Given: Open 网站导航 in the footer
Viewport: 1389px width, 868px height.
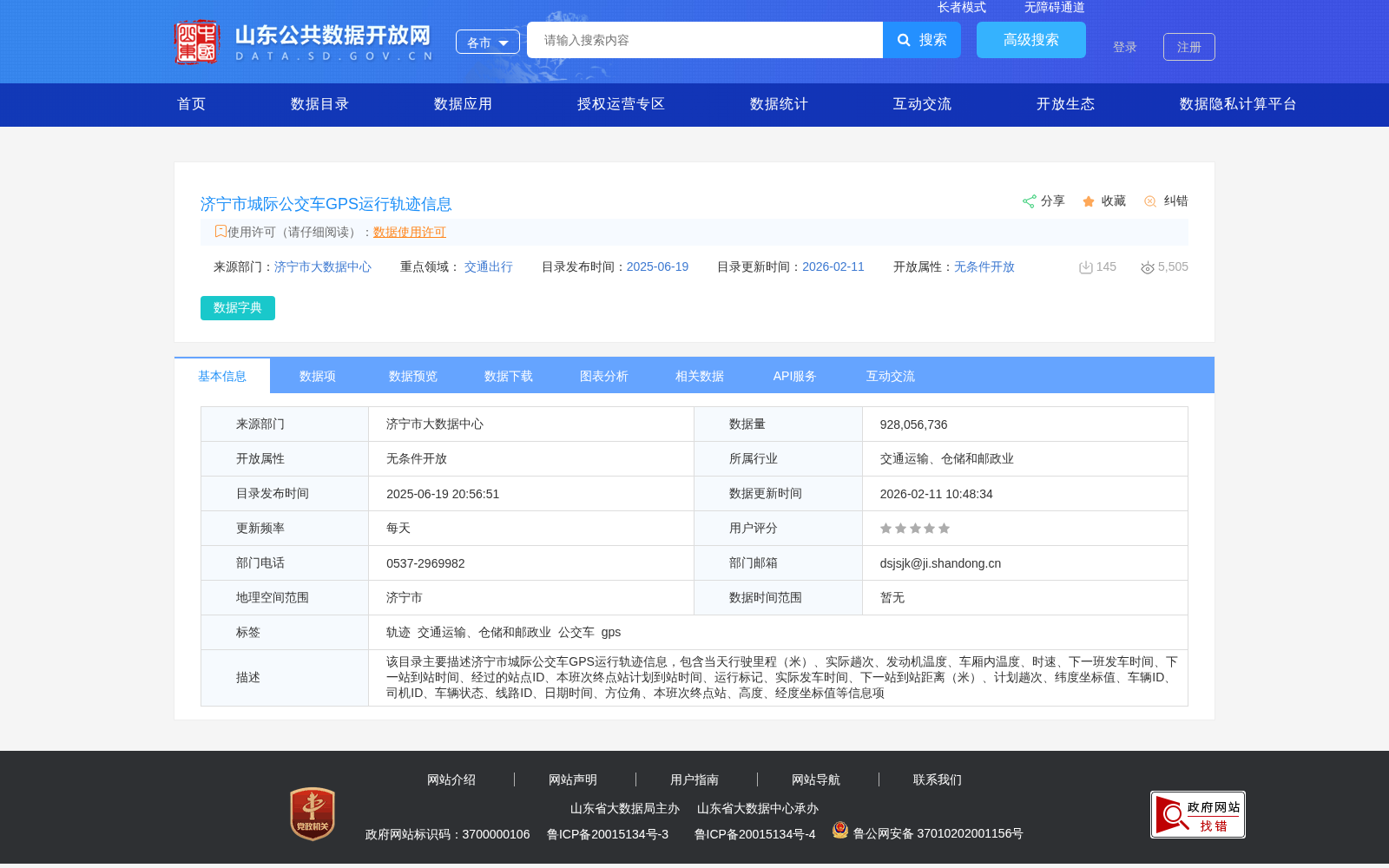Looking at the screenshot, I should (x=816, y=779).
